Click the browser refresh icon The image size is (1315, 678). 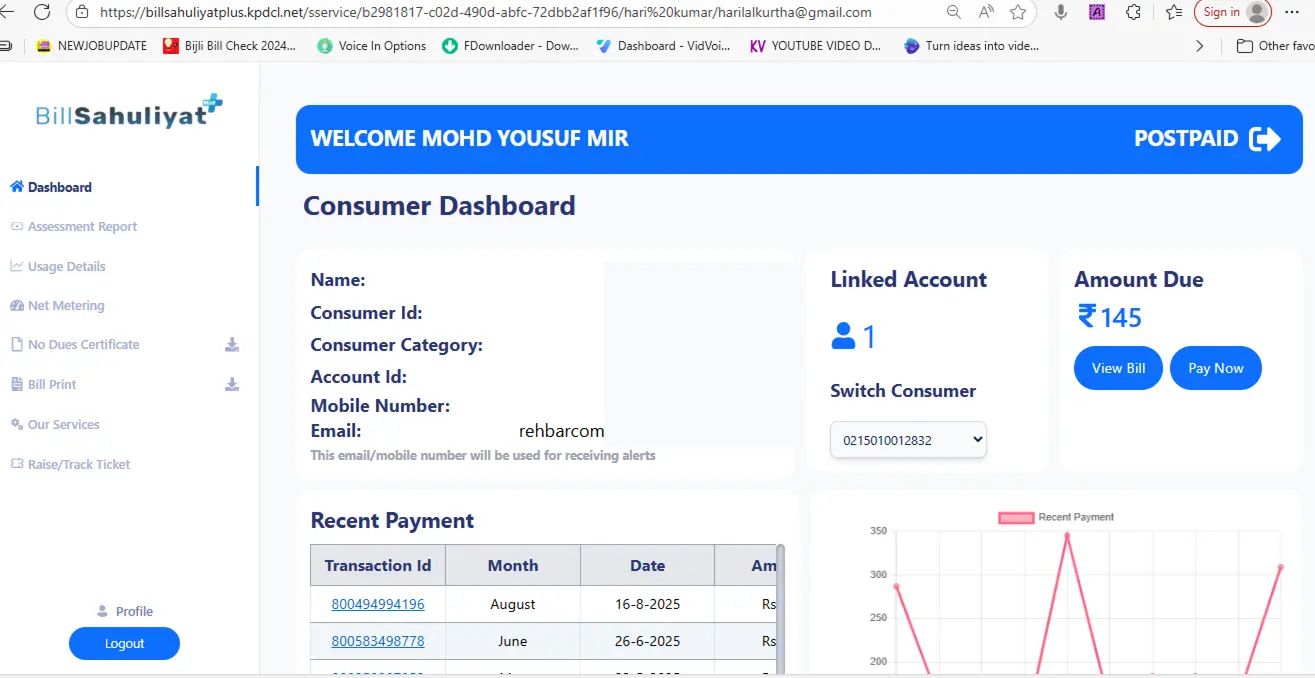pyautogui.click(x=42, y=12)
